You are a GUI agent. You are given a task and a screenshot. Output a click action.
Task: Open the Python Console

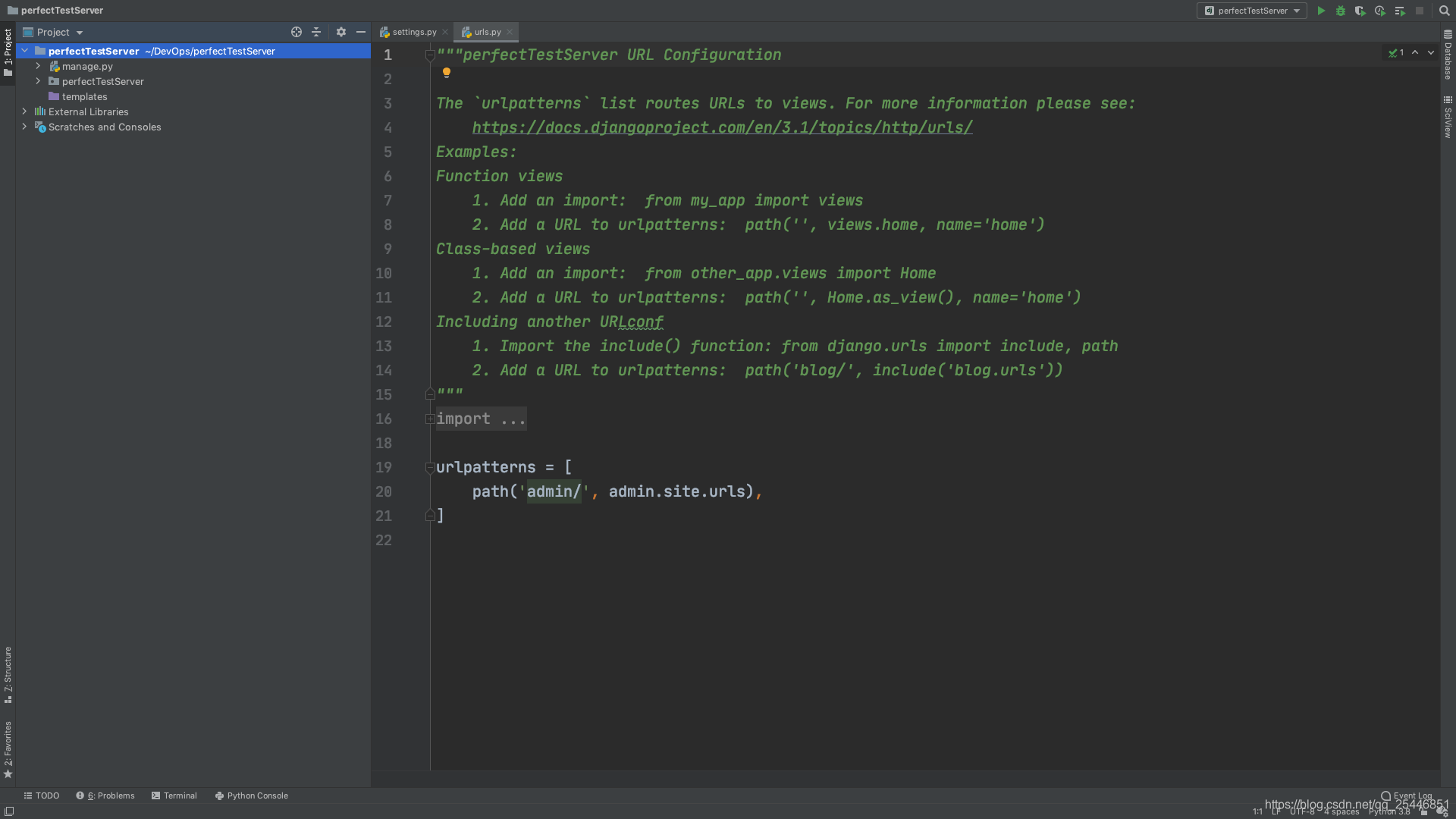(252, 795)
